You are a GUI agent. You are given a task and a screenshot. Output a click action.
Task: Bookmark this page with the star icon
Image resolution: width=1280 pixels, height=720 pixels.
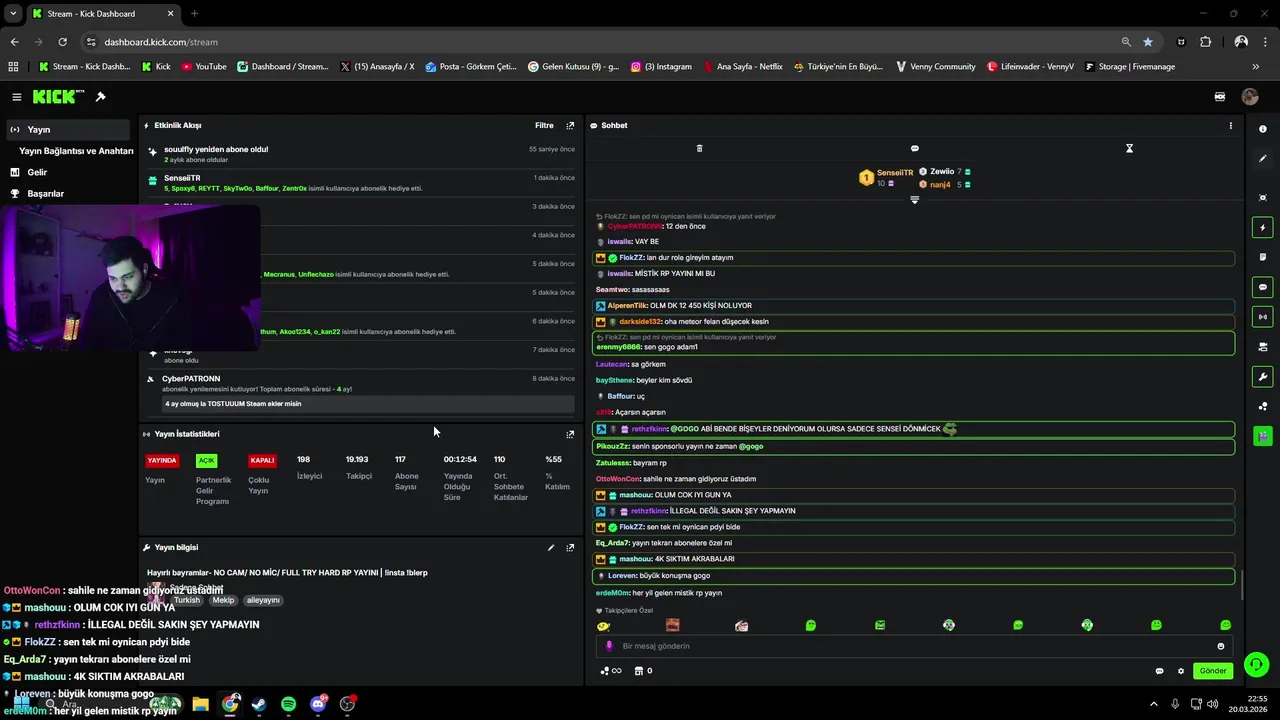[1147, 42]
